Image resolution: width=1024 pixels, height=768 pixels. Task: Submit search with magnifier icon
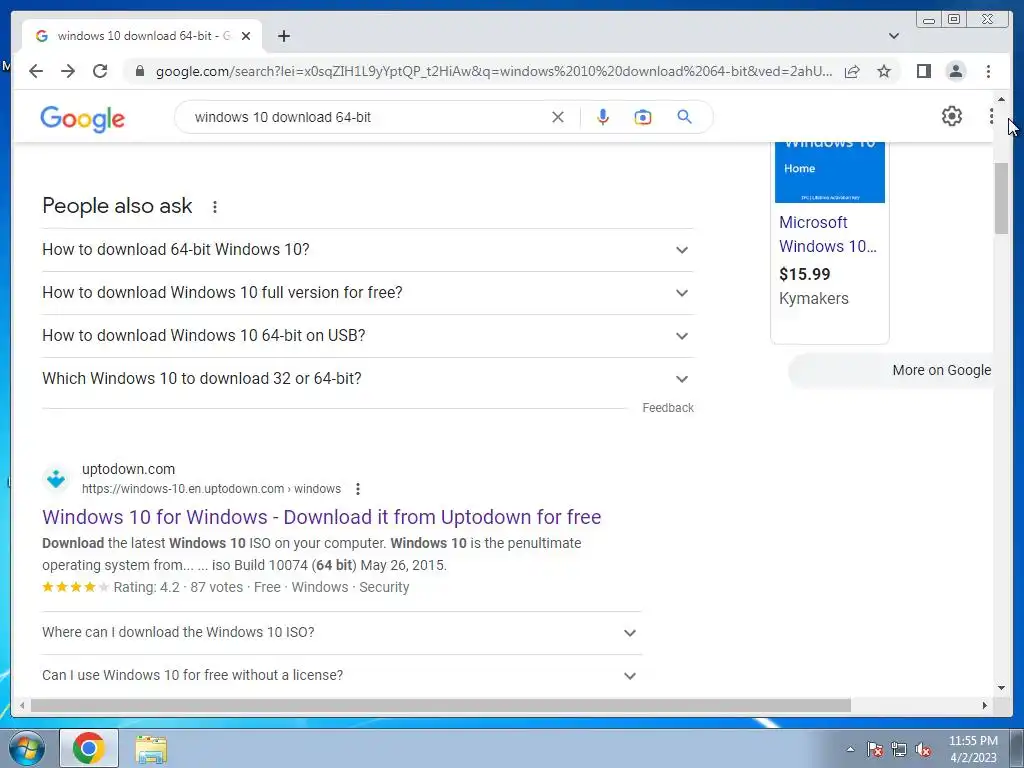(684, 117)
